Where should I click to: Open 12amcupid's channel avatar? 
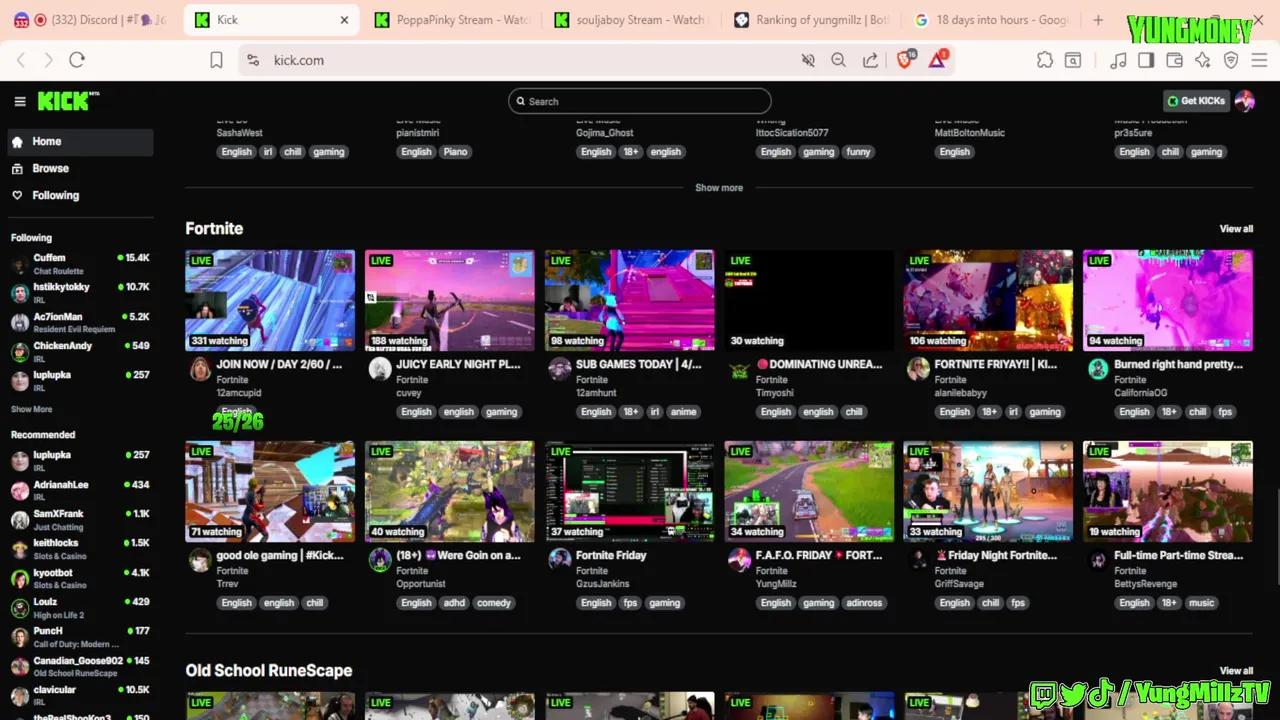pos(200,370)
